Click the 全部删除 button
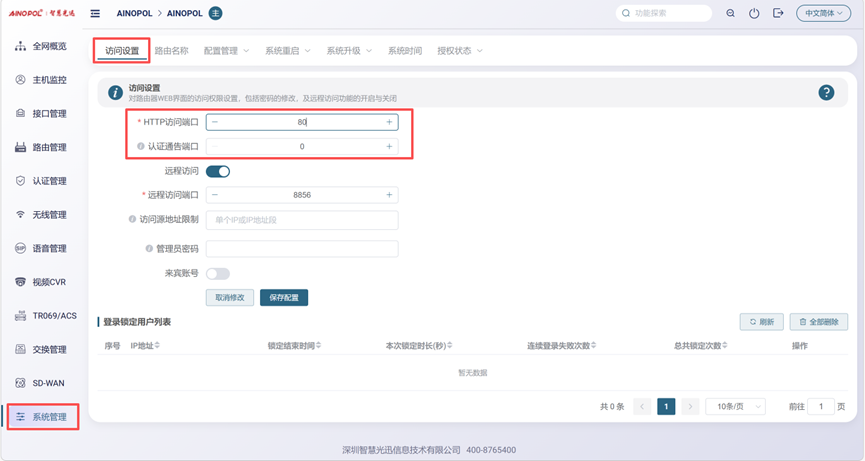 [818, 322]
